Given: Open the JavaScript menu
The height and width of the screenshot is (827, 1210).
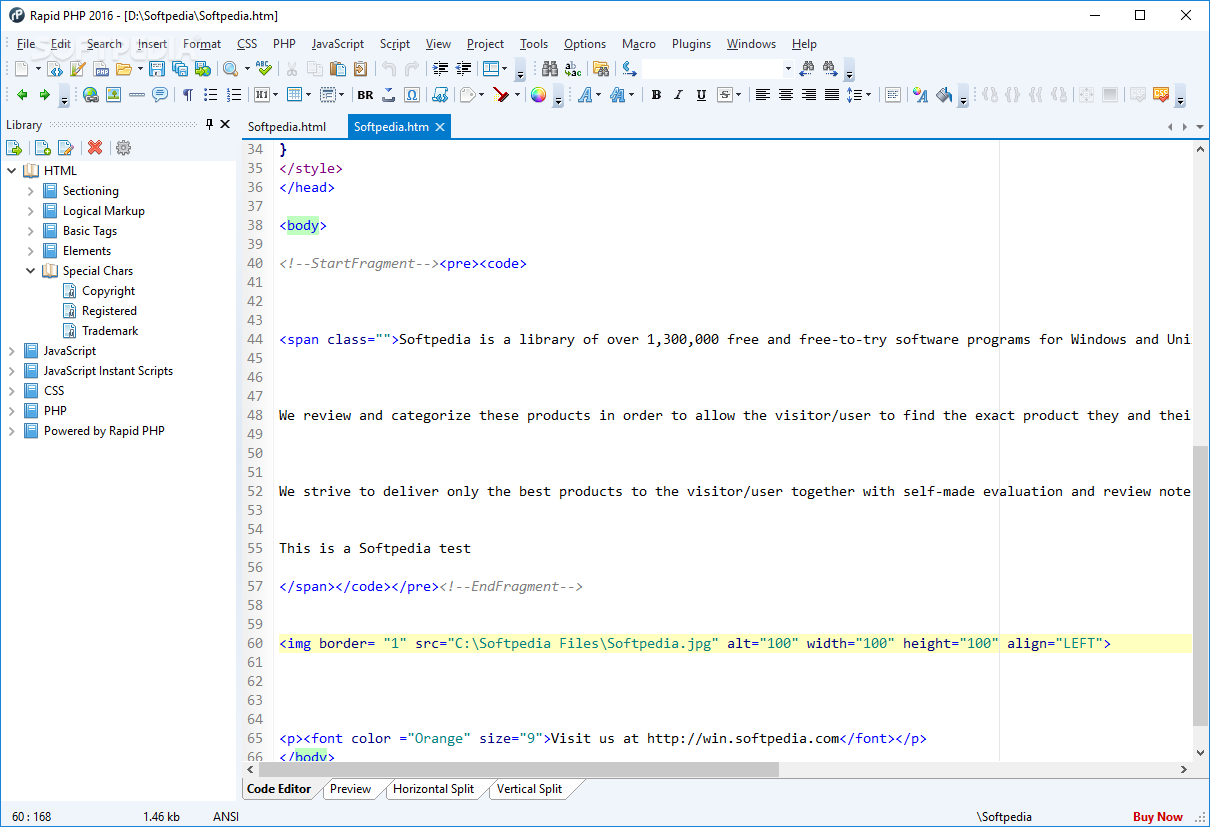Looking at the screenshot, I should (x=338, y=44).
